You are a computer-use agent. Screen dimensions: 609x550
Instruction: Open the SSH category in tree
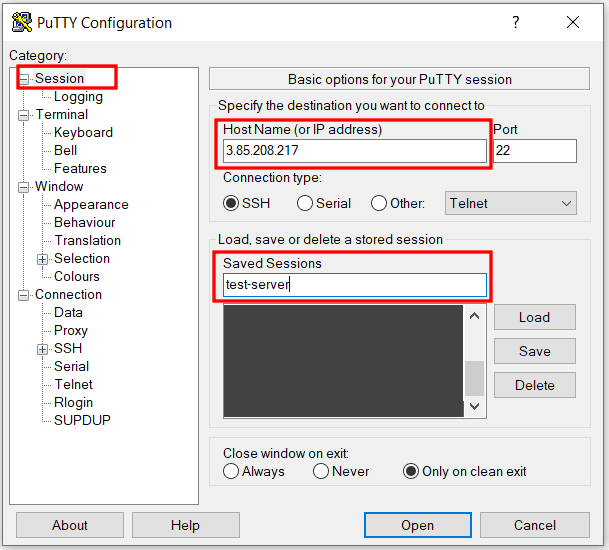68,348
